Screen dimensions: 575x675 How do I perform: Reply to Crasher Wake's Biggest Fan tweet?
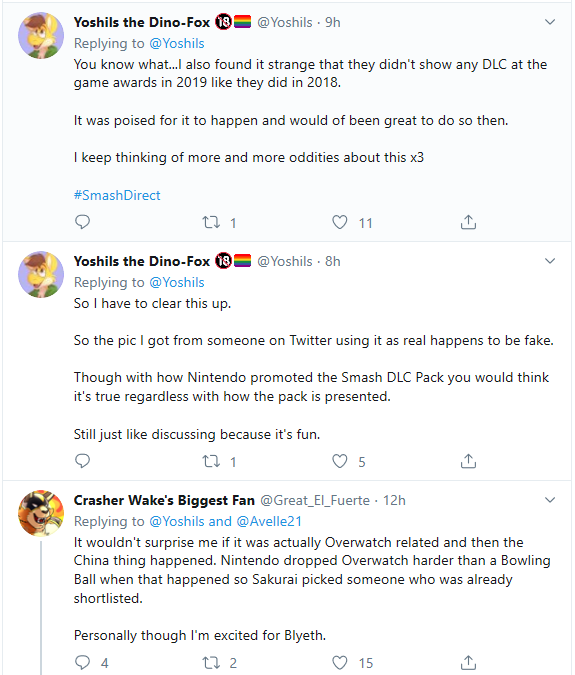point(82,662)
